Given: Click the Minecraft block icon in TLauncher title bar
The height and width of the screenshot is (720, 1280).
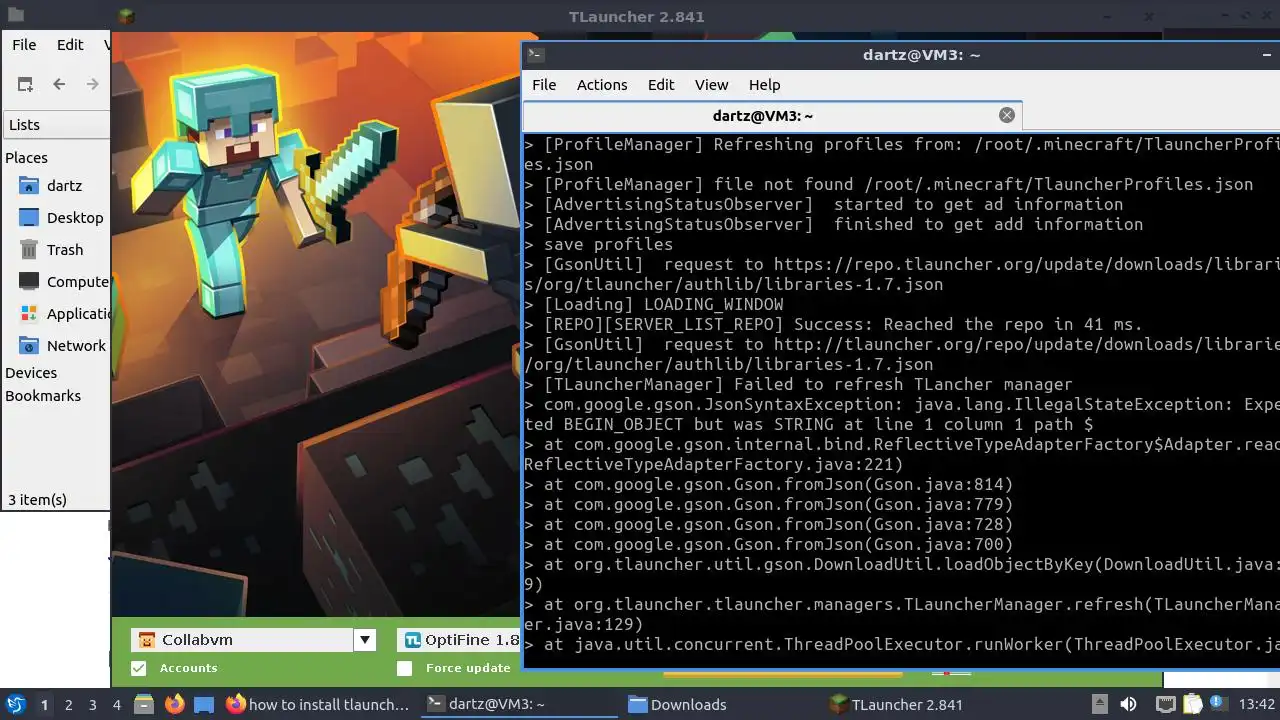Looking at the screenshot, I should pyautogui.click(x=127, y=16).
